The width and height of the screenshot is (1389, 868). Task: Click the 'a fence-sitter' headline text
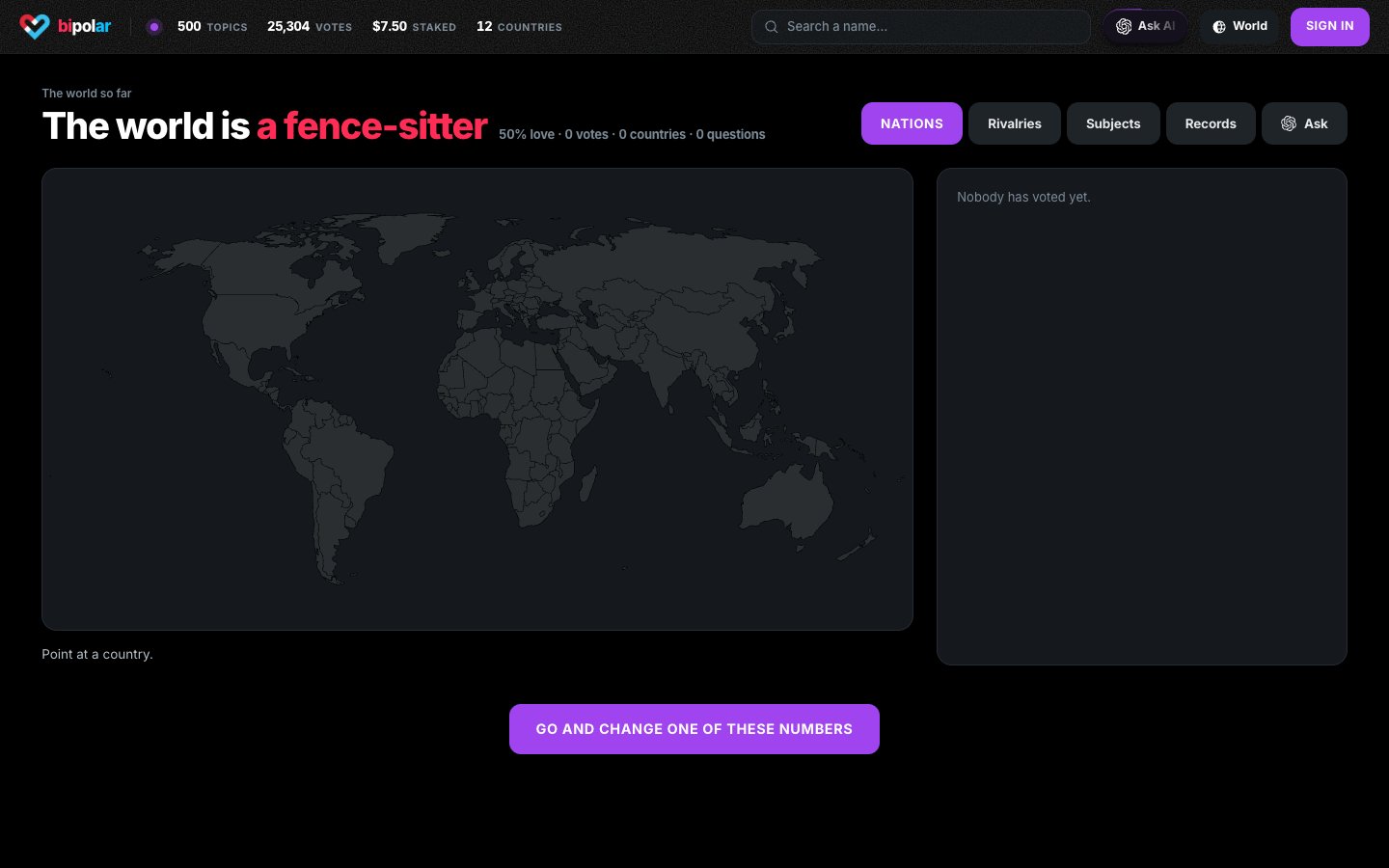point(371,126)
